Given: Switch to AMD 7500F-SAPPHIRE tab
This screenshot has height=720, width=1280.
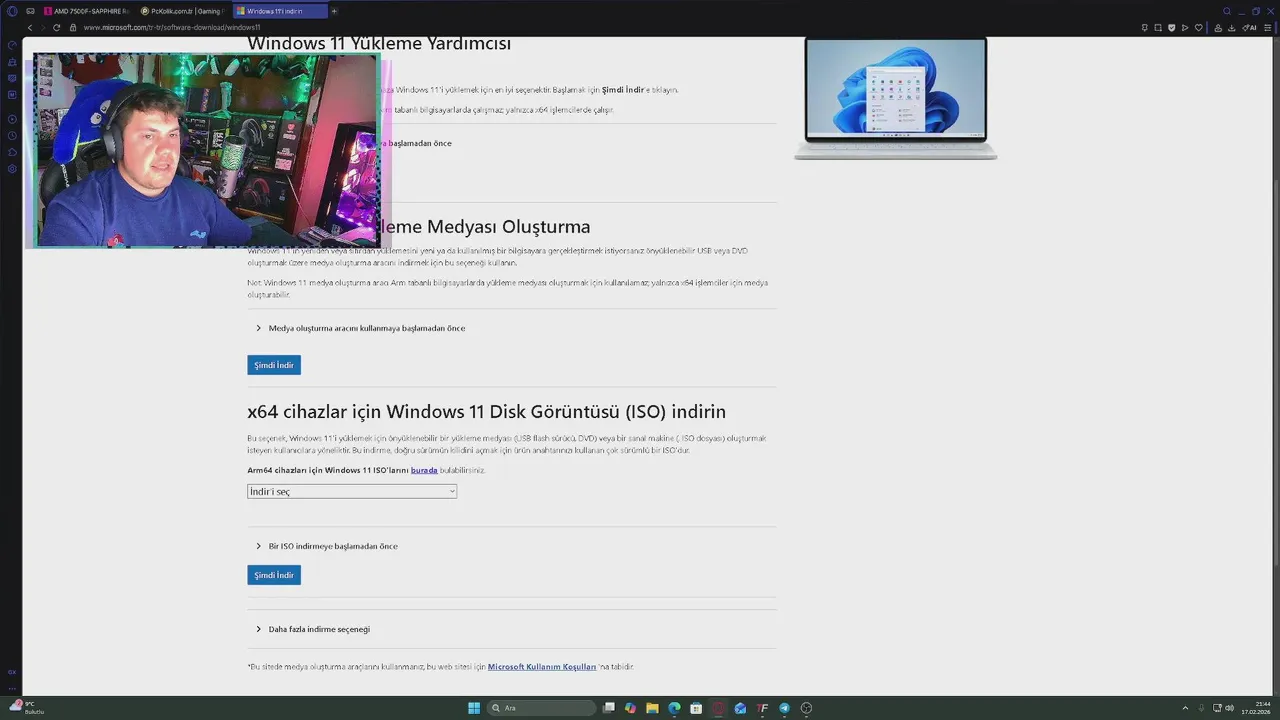Looking at the screenshot, I should [86, 11].
